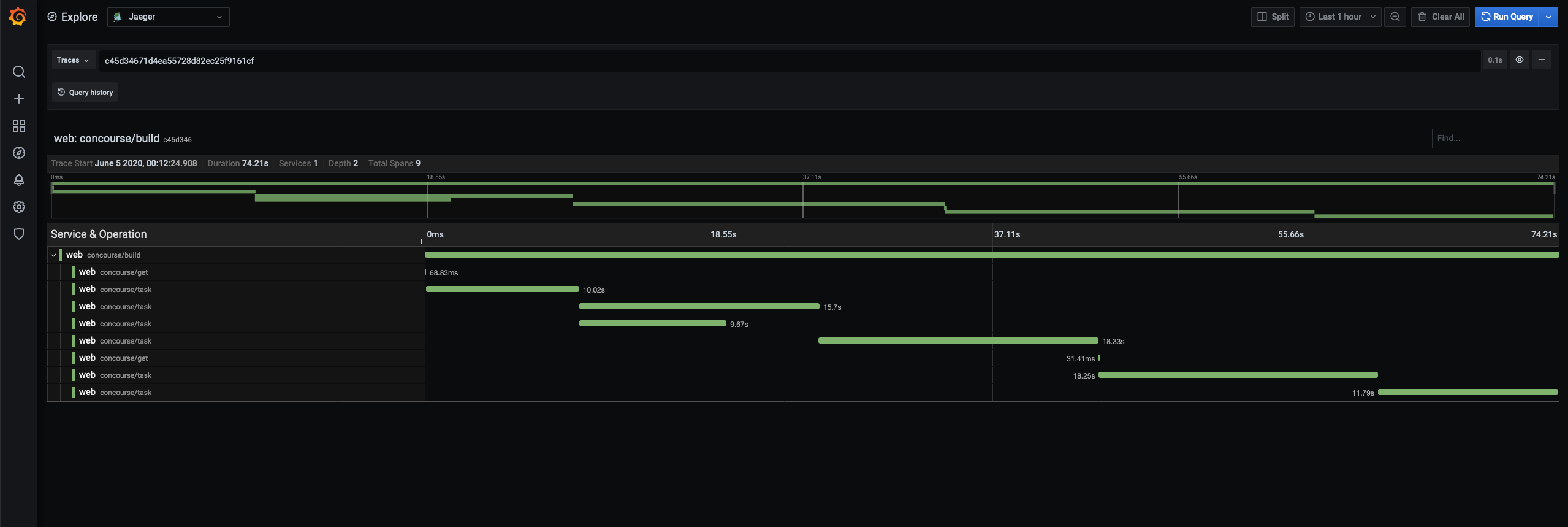This screenshot has width=1568, height=527.
Task: Click the 0.1s query time indicator
Action: (1495, 60)
